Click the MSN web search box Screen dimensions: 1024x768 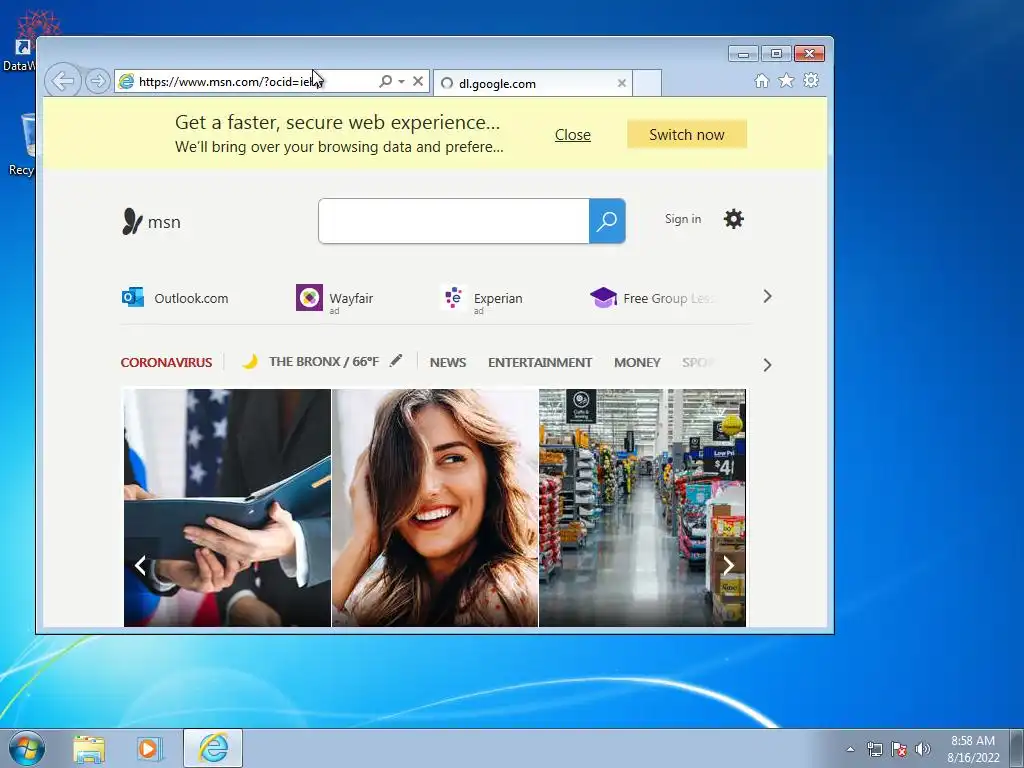pyautogui.click(x=453, y=221)
